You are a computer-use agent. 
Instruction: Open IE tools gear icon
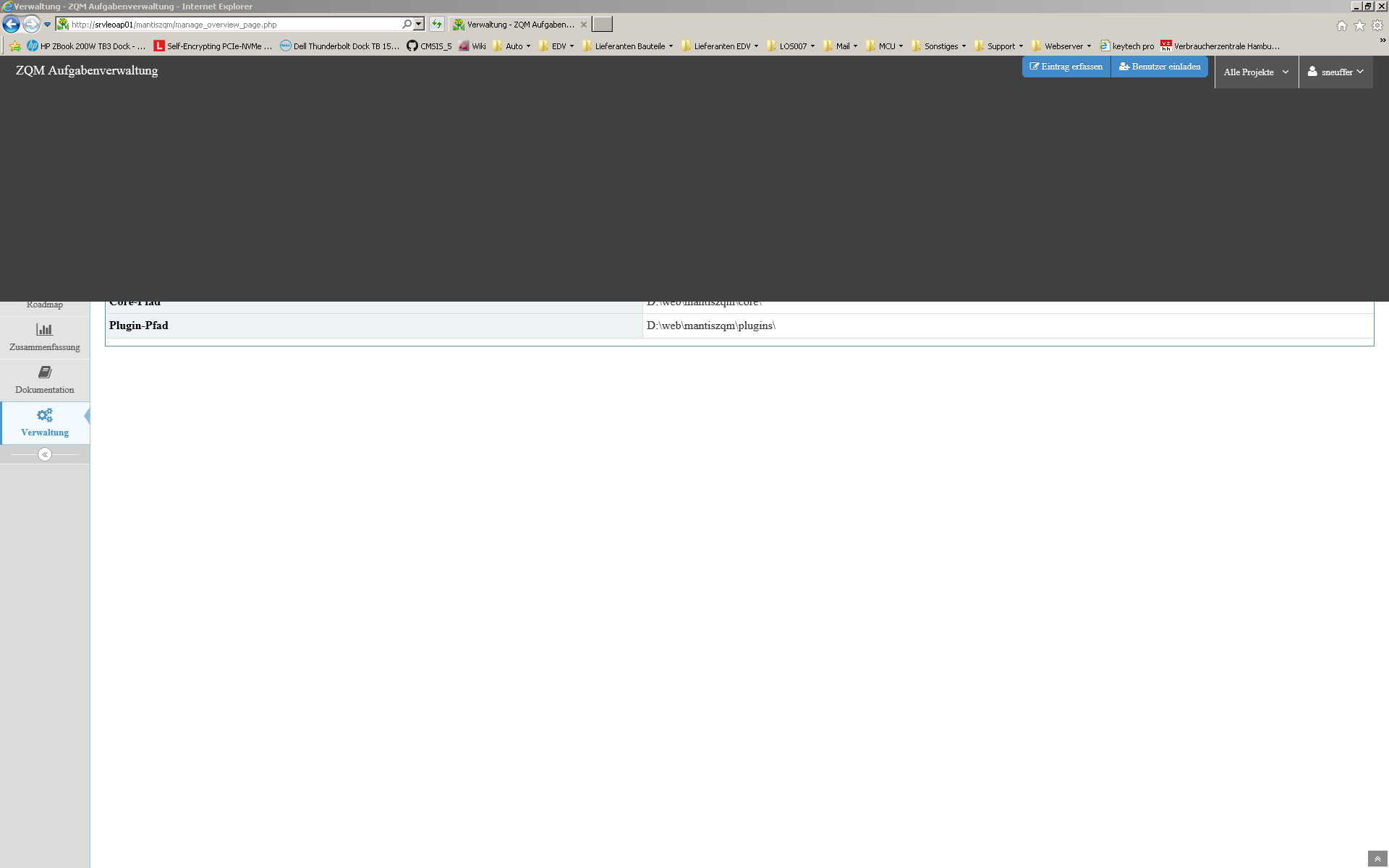click(1377, 26)
